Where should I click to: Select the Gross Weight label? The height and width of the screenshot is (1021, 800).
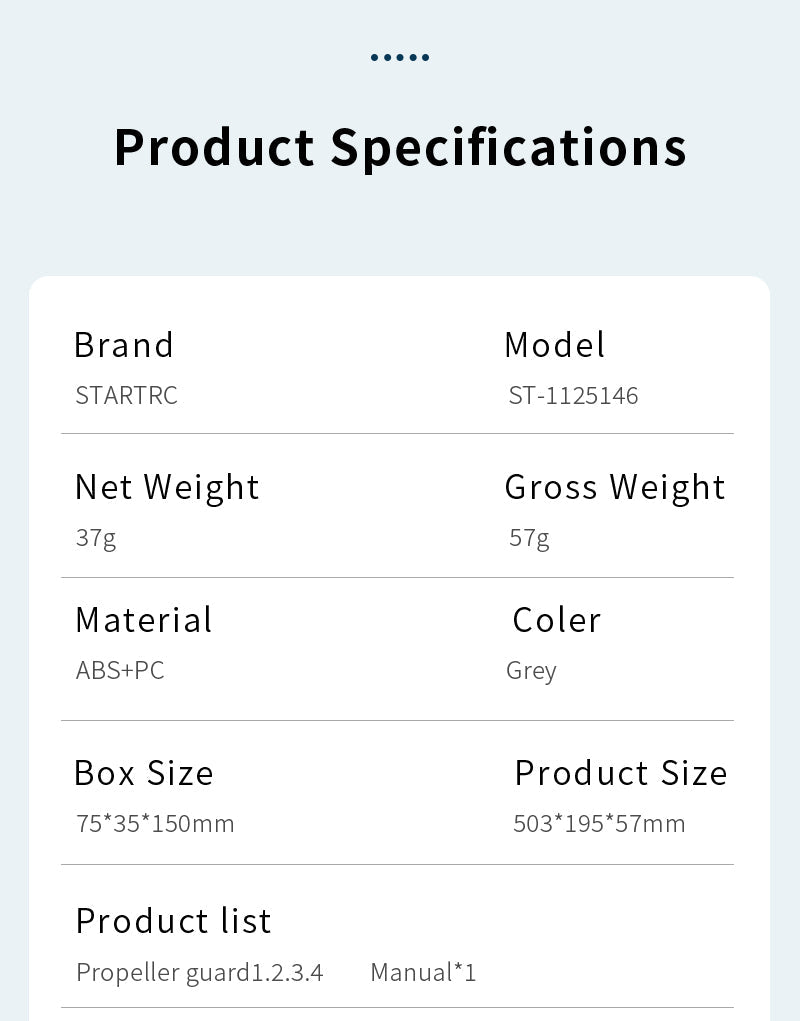[x=615, y=487]
